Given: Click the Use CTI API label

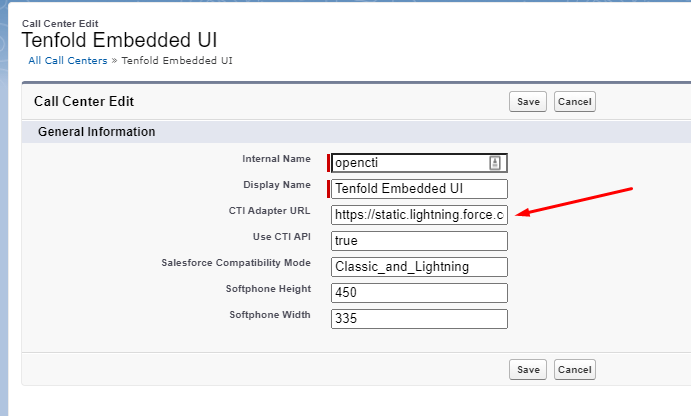Looking at the screenshot, I should (x=282, y=237).
